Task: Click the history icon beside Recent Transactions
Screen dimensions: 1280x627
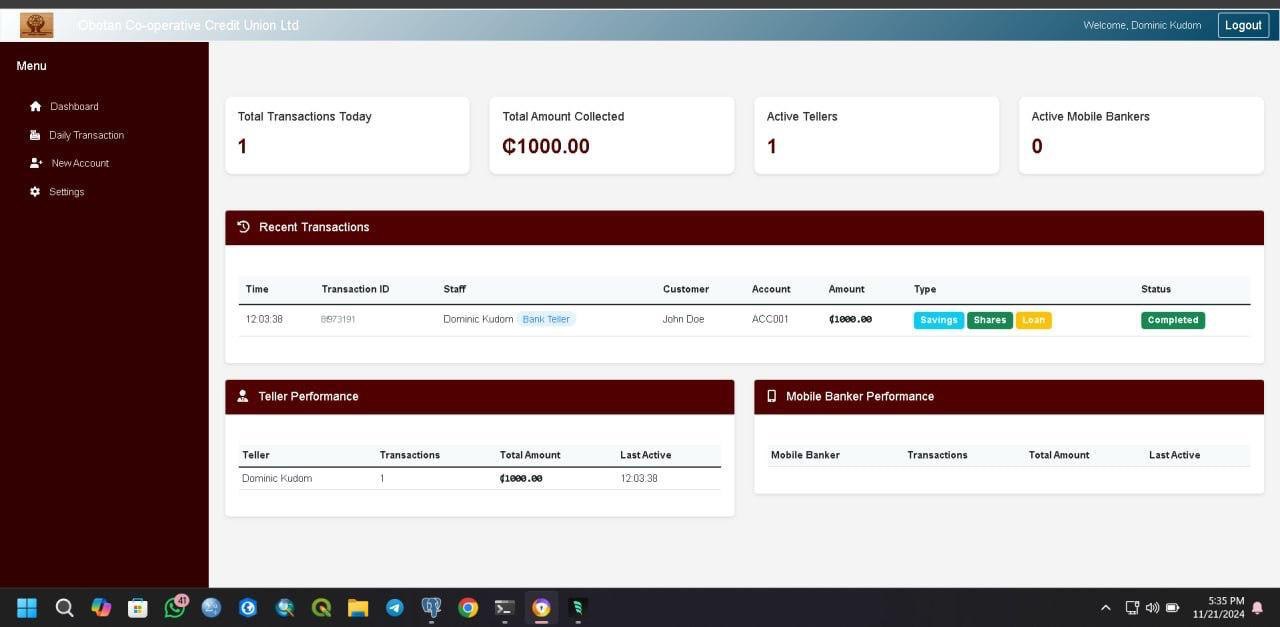Action: (x=243, y=227)
